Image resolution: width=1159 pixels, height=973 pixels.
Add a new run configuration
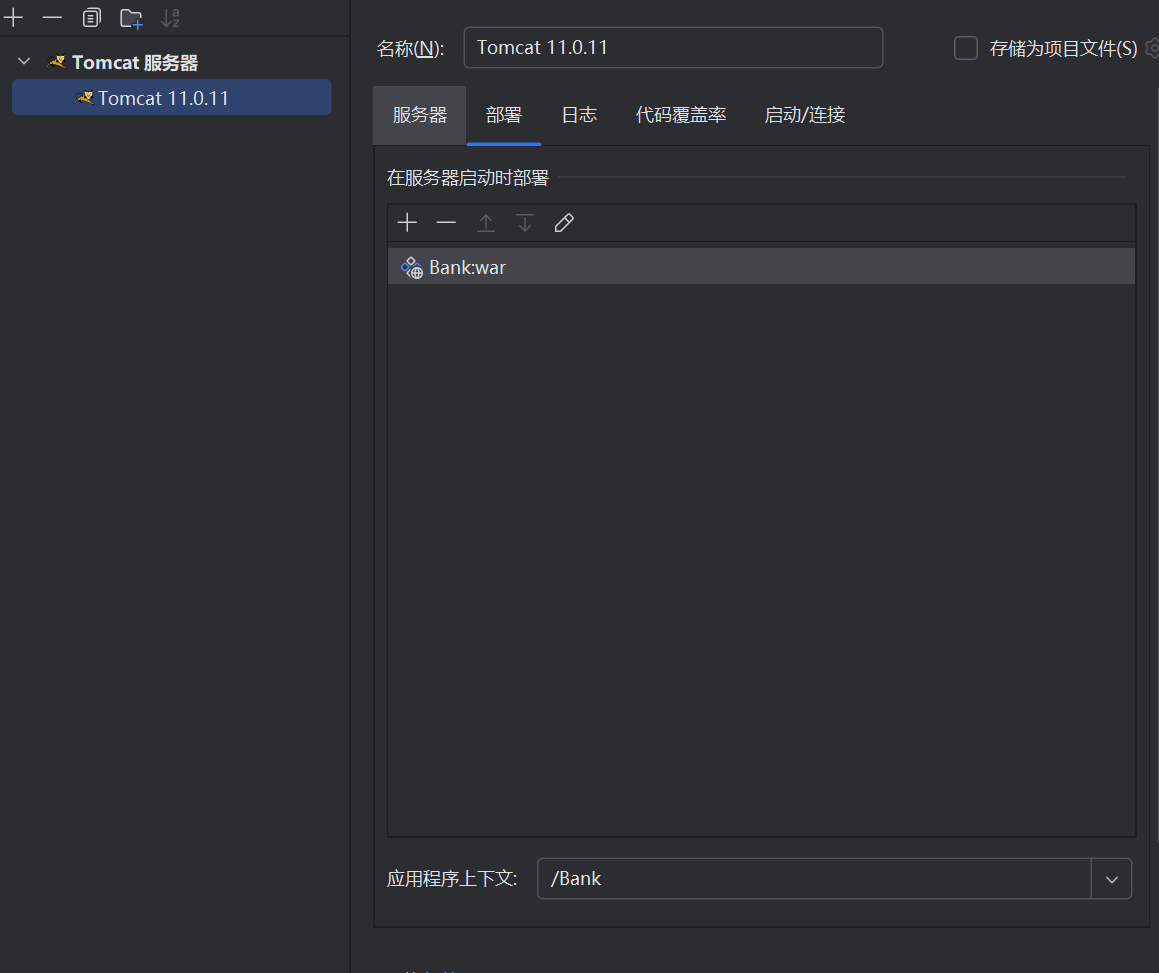tap(13, 18)
